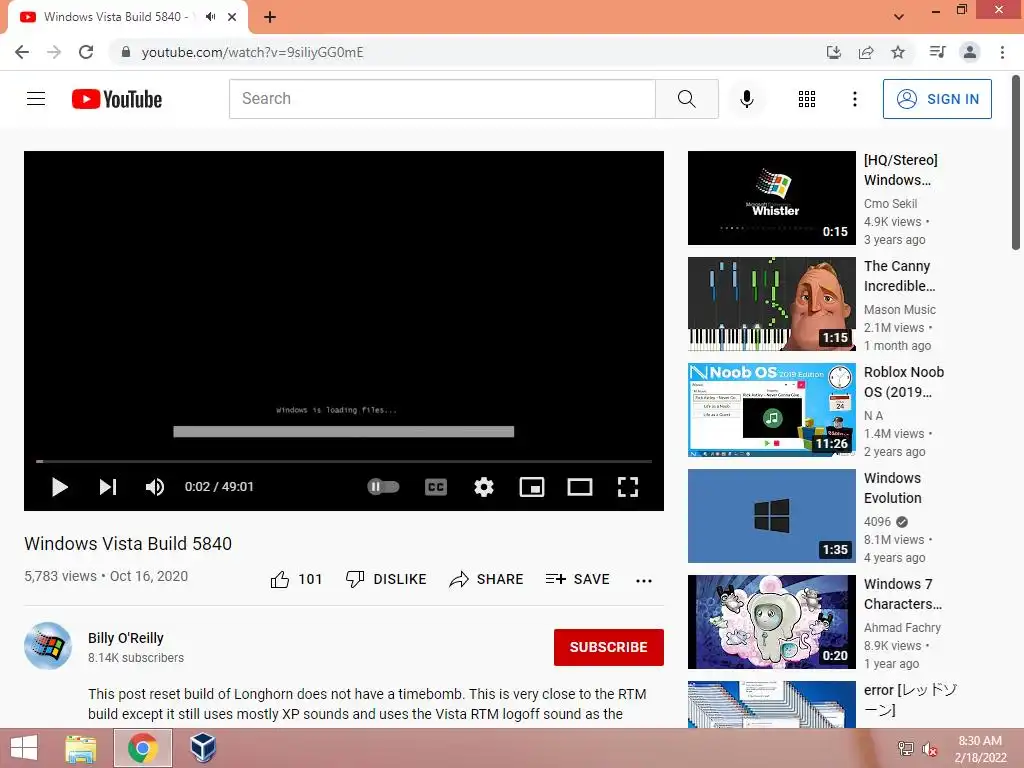Mute tab audio speaker icon
1024x768 pixels.
pos(210,17)
